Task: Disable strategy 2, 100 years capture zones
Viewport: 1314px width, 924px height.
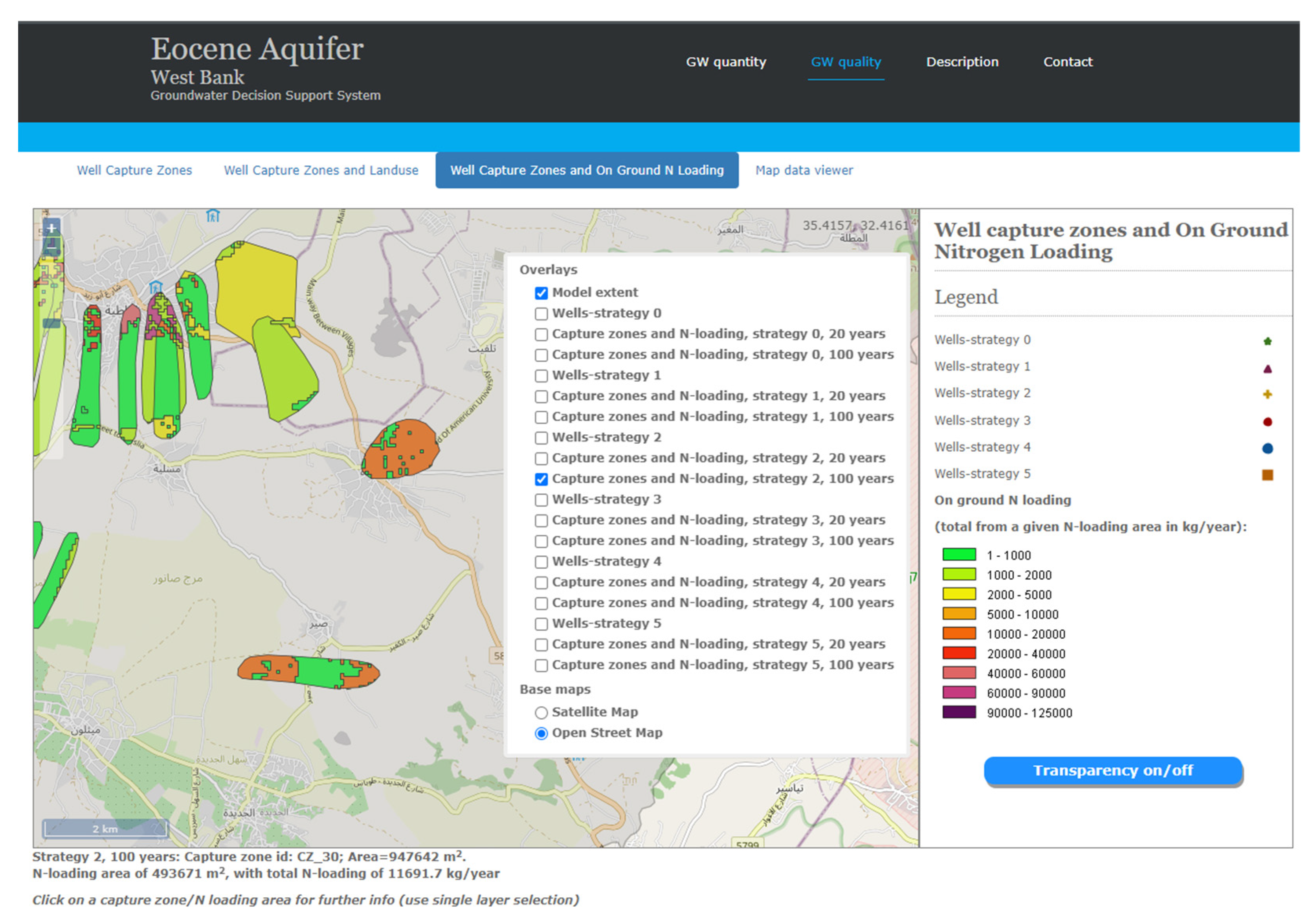Action: click(x=541, y=479)
